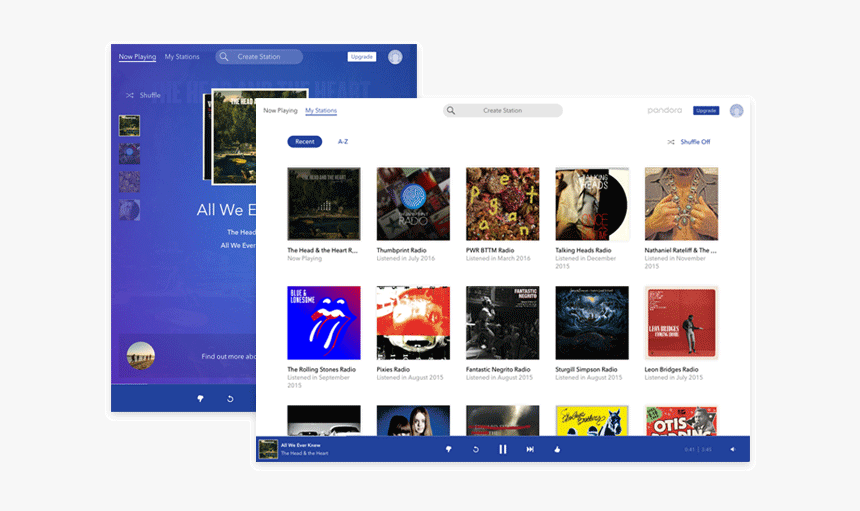Click My Stations tab in back purple window

tap(182, 56)
